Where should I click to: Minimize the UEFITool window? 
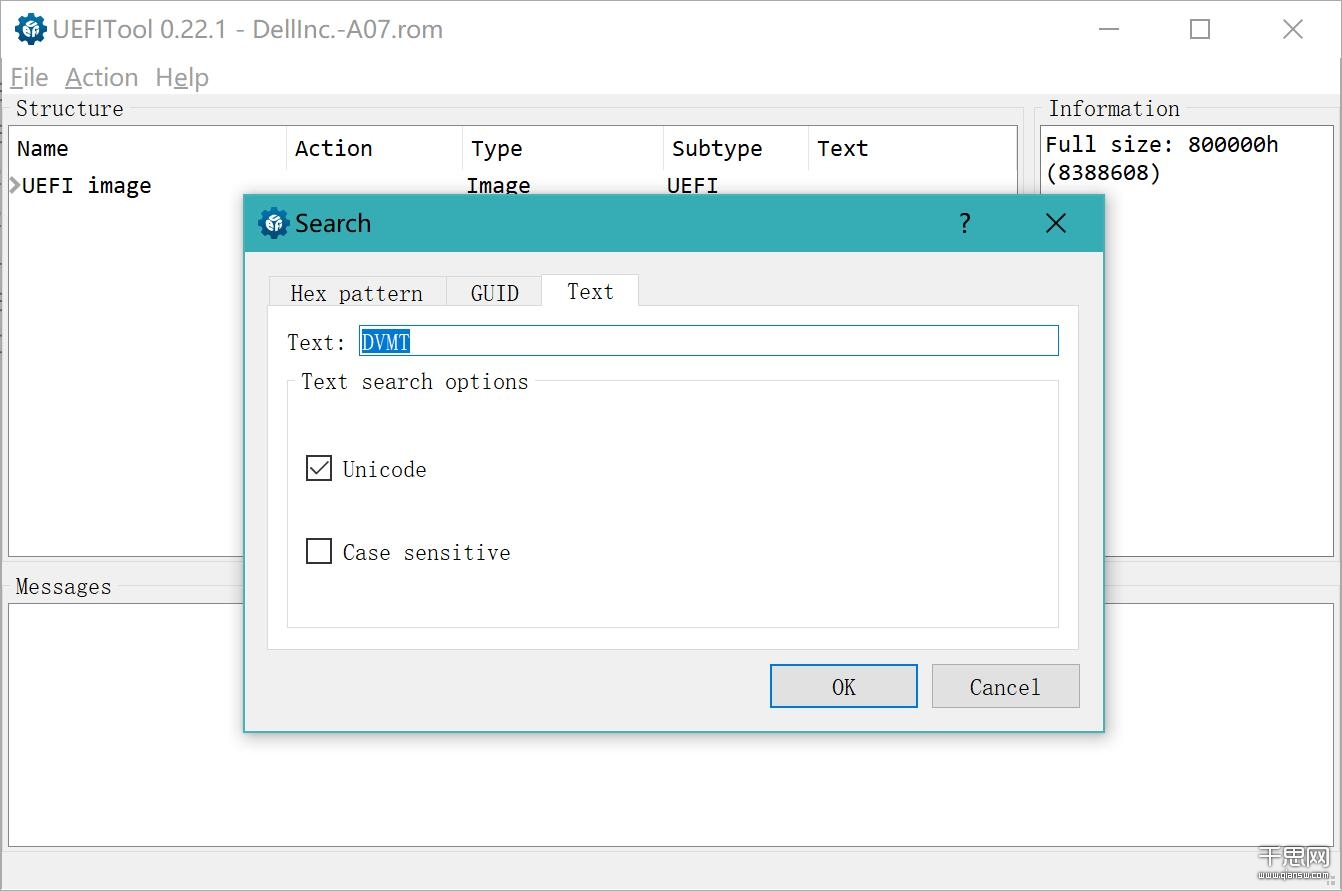[1108, 29]
